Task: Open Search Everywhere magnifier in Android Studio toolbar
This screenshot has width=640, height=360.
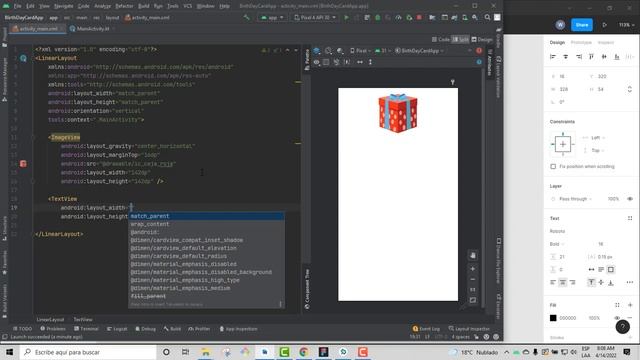Action: 487,18
